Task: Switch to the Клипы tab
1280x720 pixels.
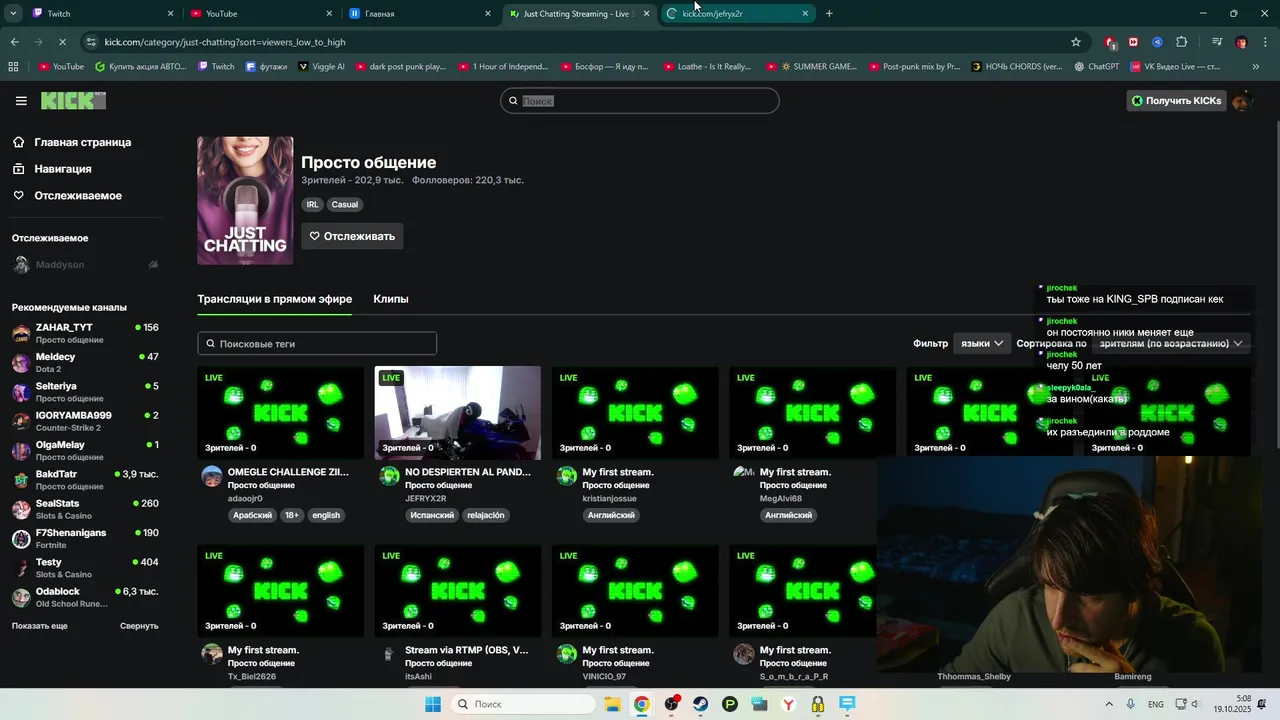Action: coord(391,299)
